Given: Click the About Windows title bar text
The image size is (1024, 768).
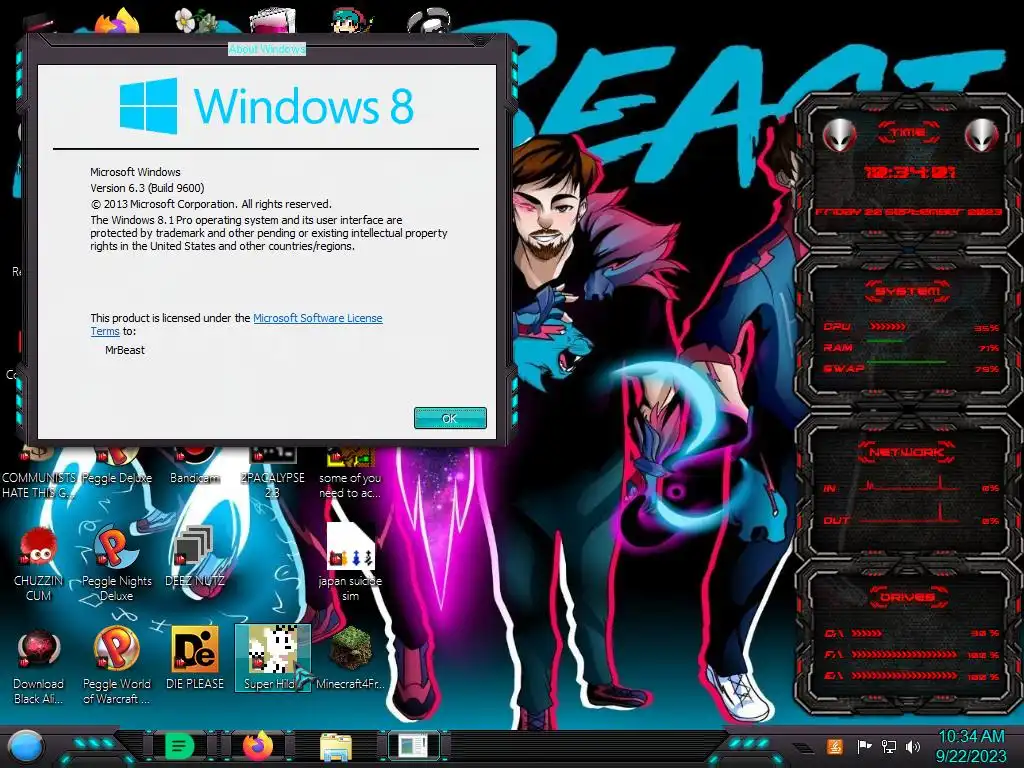Looking at the screenshot, I should (266, 49).
